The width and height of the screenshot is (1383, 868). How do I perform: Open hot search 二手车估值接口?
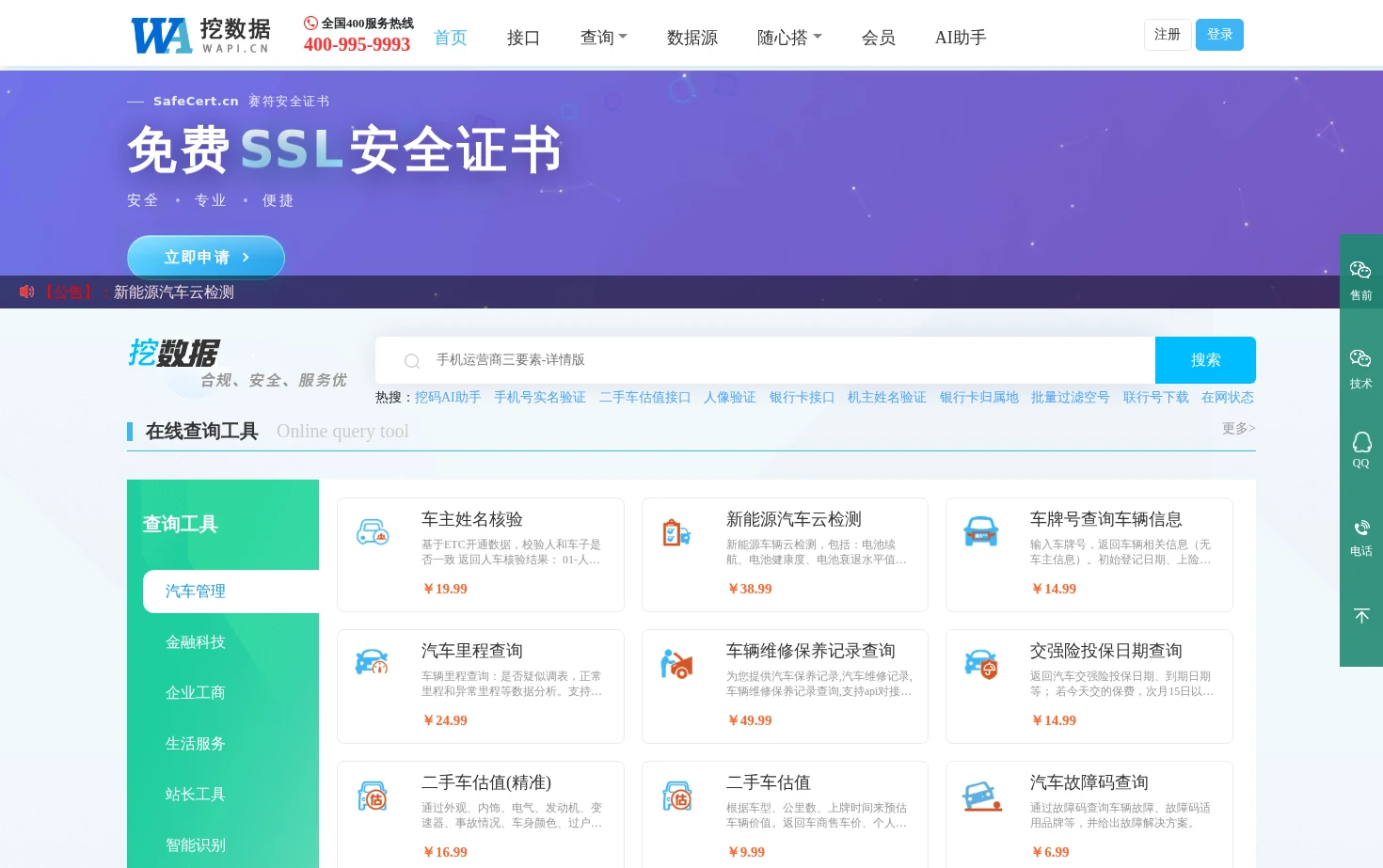tap(644, 398)
